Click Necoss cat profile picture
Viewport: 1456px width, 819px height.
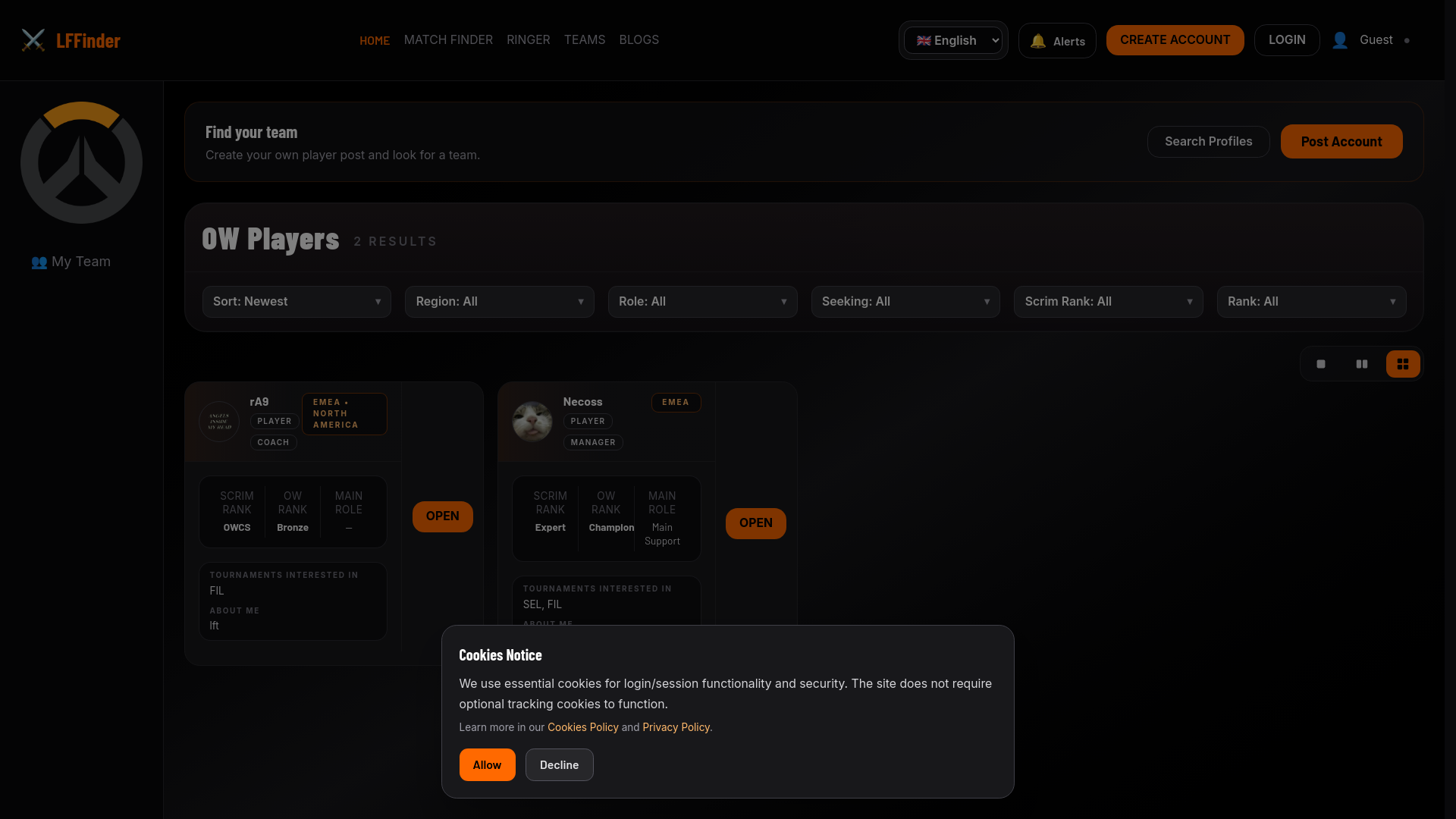tap(532, 422)
